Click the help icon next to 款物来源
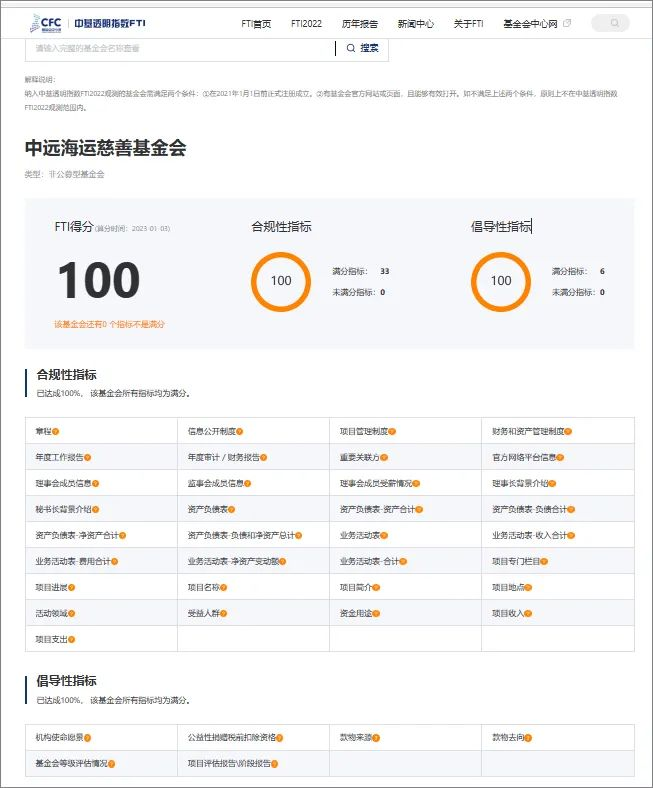653x788 pixels. [x=376, y=738]
